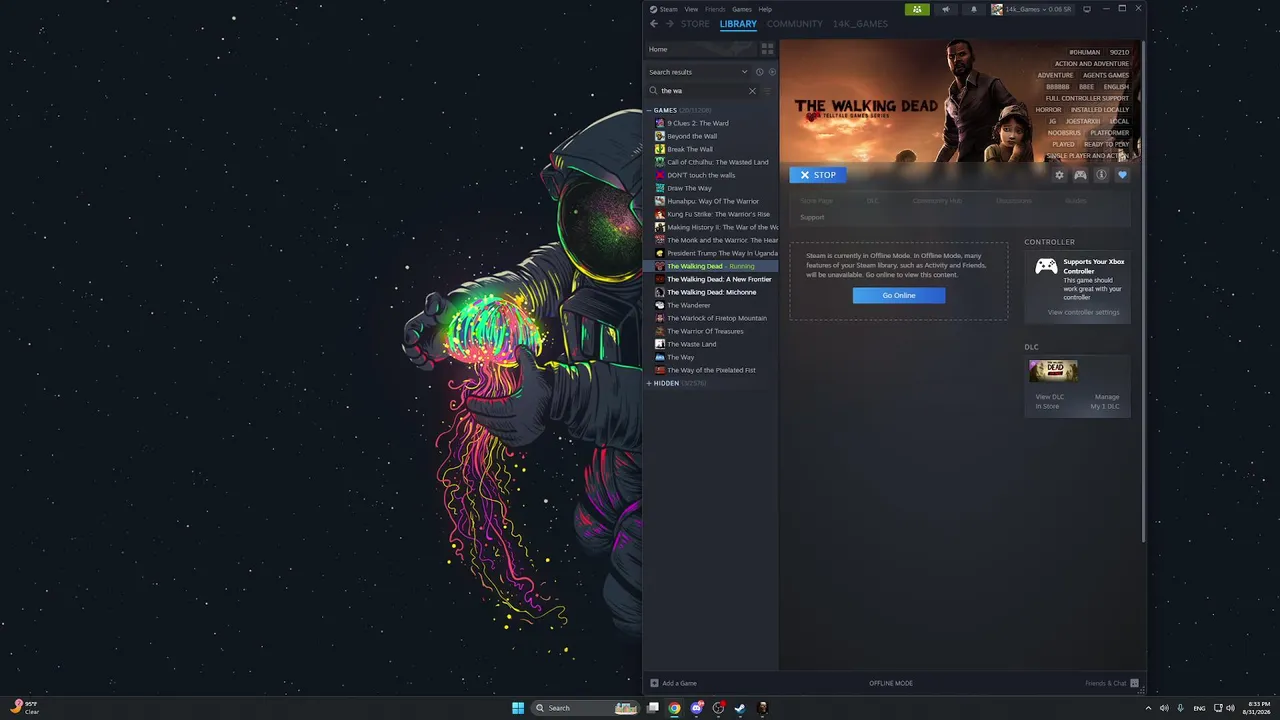Go forward with the right arrow in Steam
This screenshot has height=720, width=1280.
(670, 24)
